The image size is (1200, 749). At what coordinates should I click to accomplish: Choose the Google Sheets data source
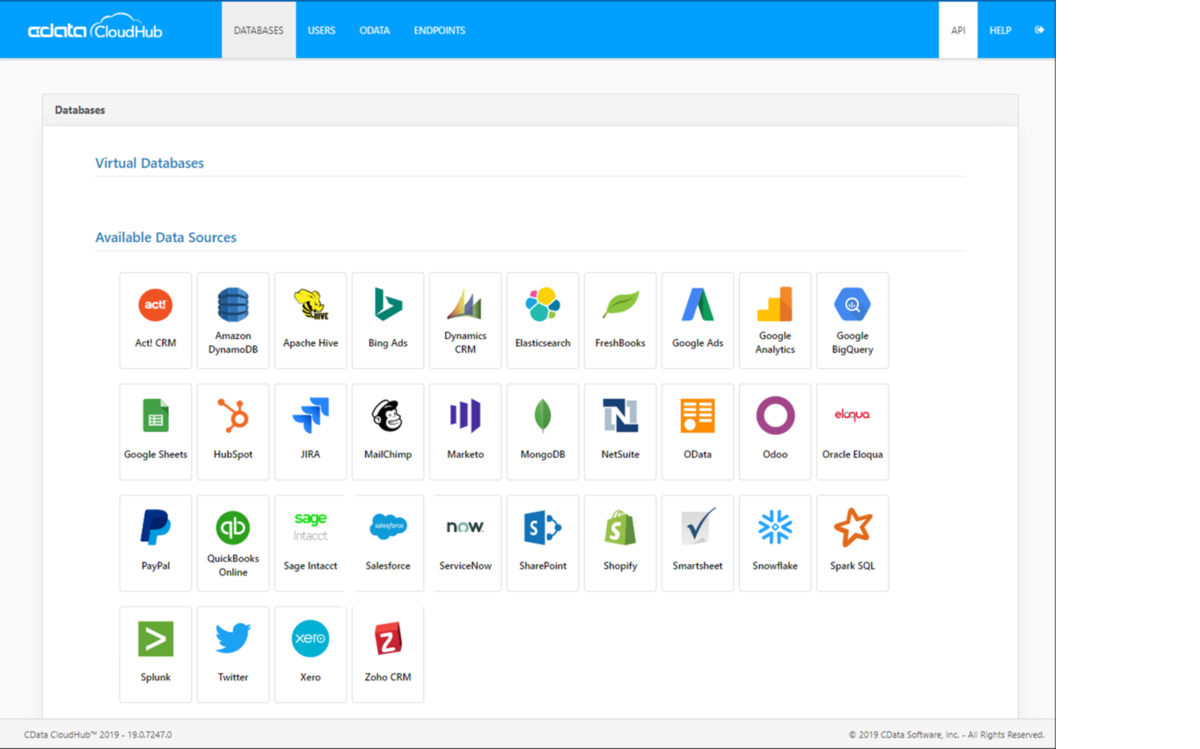pyautogui.click(x=155, y=432)
